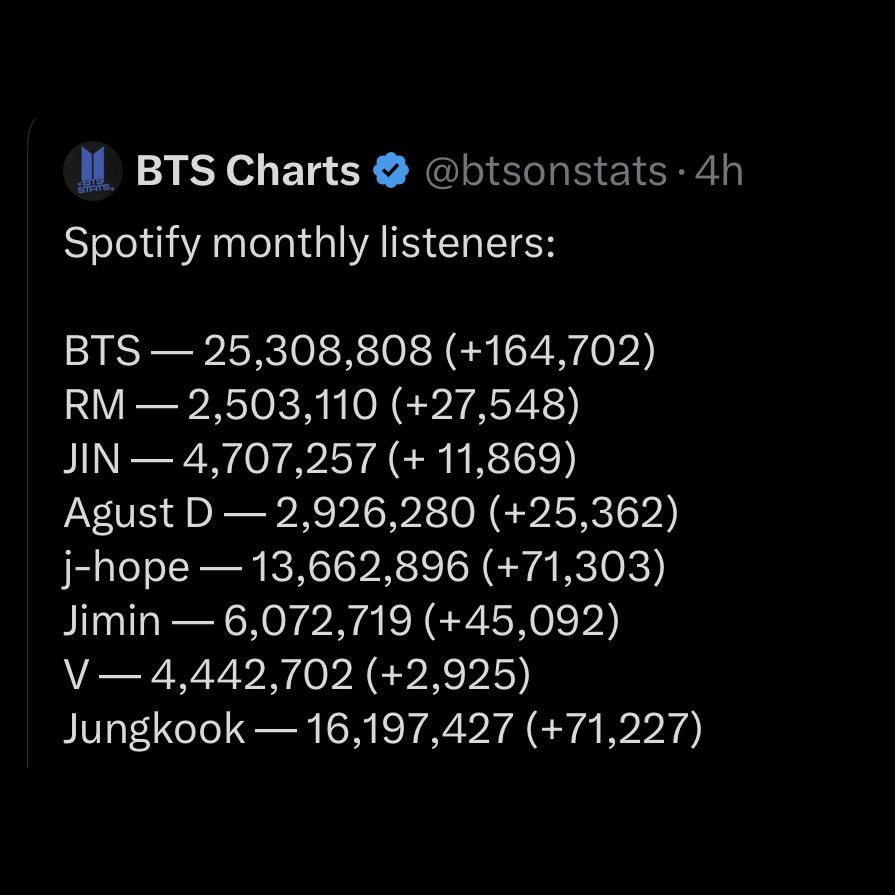
Task: Click the 4h timestamp
Action: point(720,172)
